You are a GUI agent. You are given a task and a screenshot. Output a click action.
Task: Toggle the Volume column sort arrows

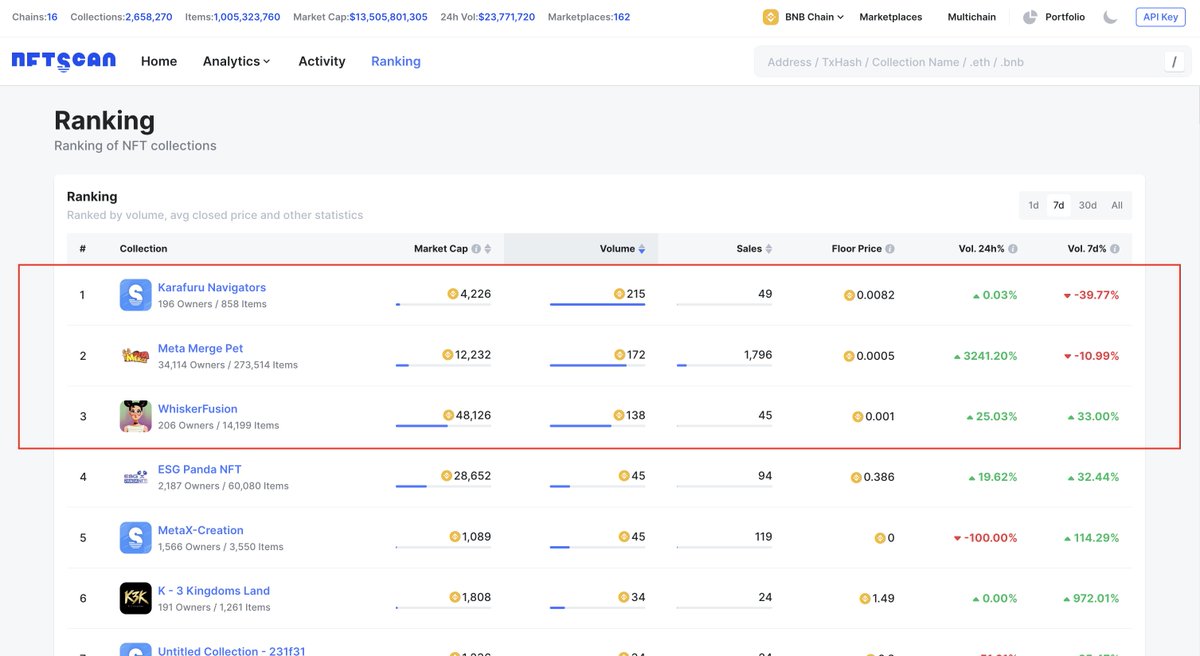pos(641,248)
